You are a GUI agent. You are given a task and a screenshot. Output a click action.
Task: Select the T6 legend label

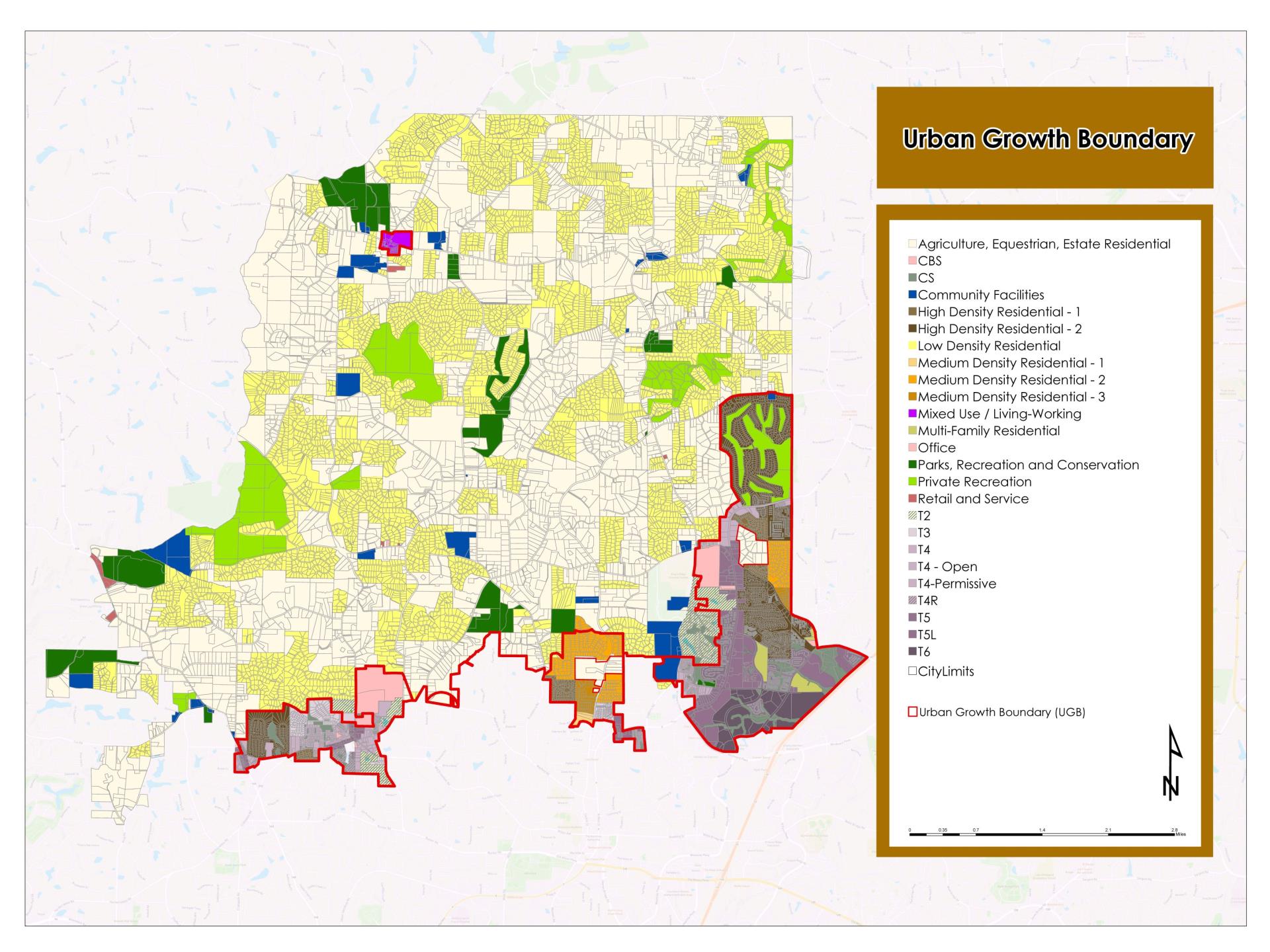click(x=924, y=652)
